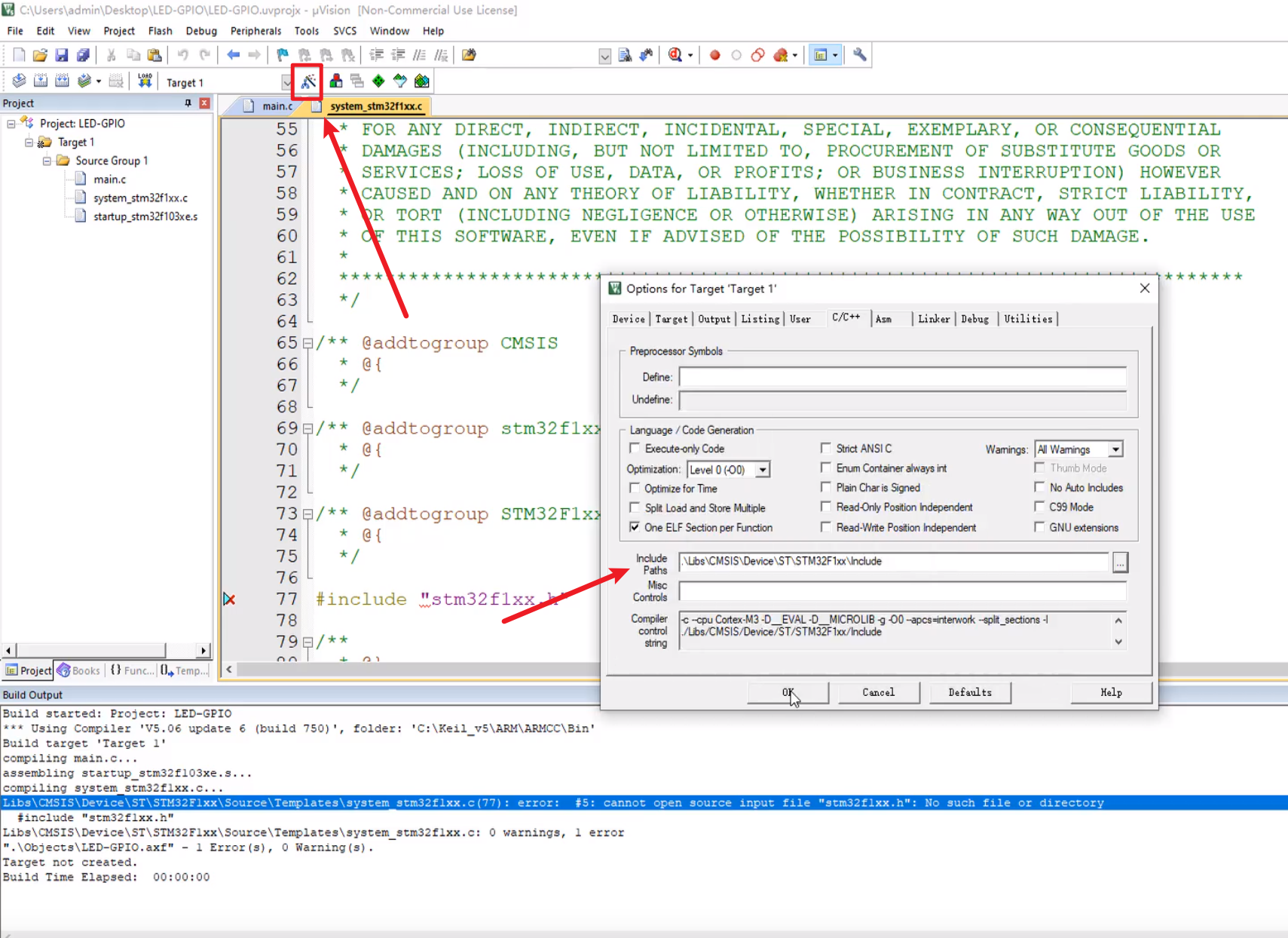This screenshot has height=938, width=1288.
Task: Disable One ELF Section per Function
Action: (x=635, y=528)
